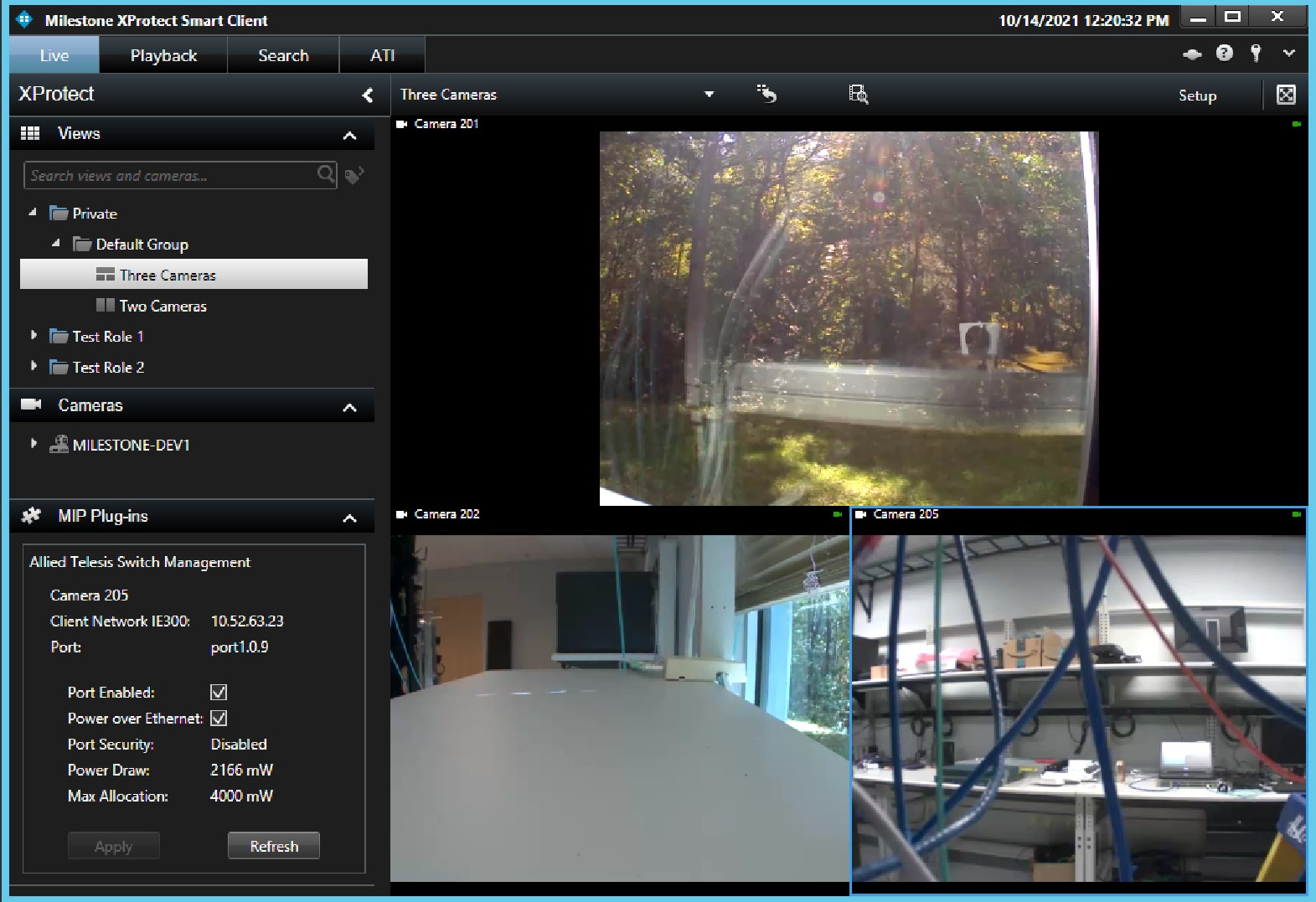Toggle the Power over Ethernet checkbox
Image resolution: width=1316 pixels, height=902 pixels.
tap(219, 719)
